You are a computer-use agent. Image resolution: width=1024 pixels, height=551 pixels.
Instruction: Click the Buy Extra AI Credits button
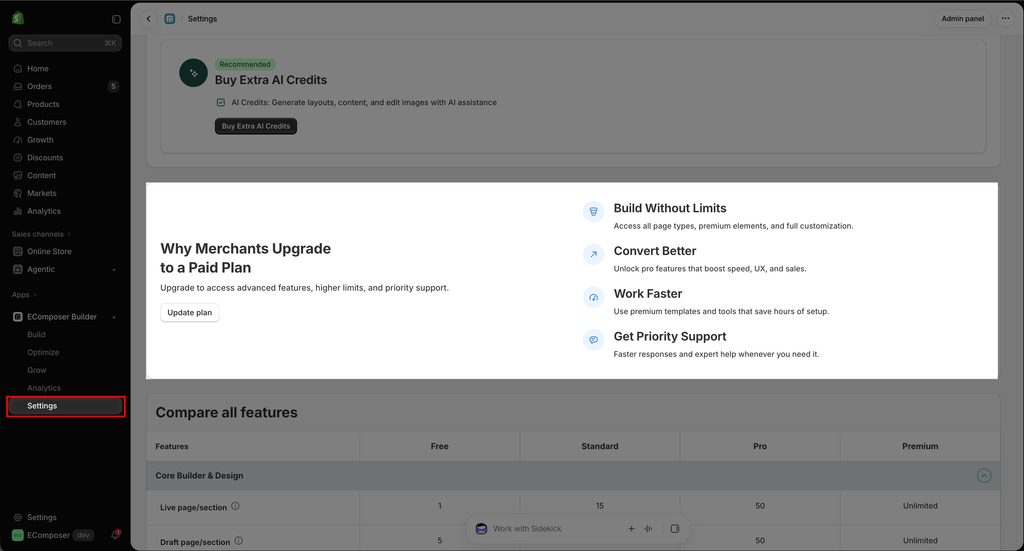[x=256, y=126]
